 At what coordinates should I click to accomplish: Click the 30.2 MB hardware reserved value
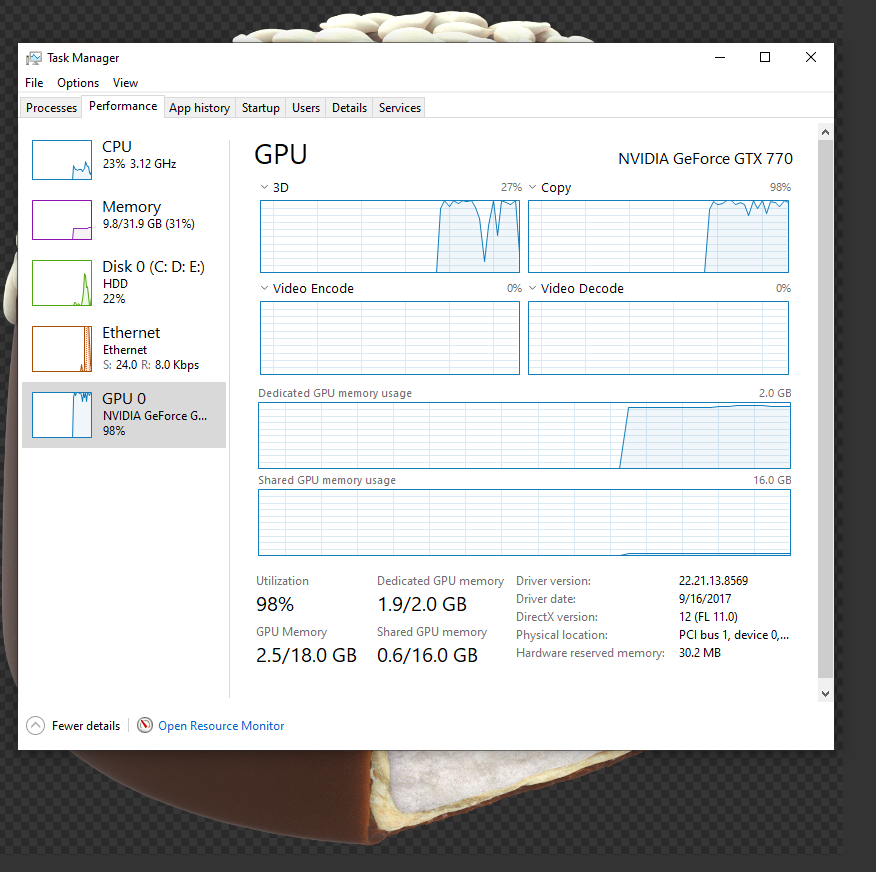699,652
